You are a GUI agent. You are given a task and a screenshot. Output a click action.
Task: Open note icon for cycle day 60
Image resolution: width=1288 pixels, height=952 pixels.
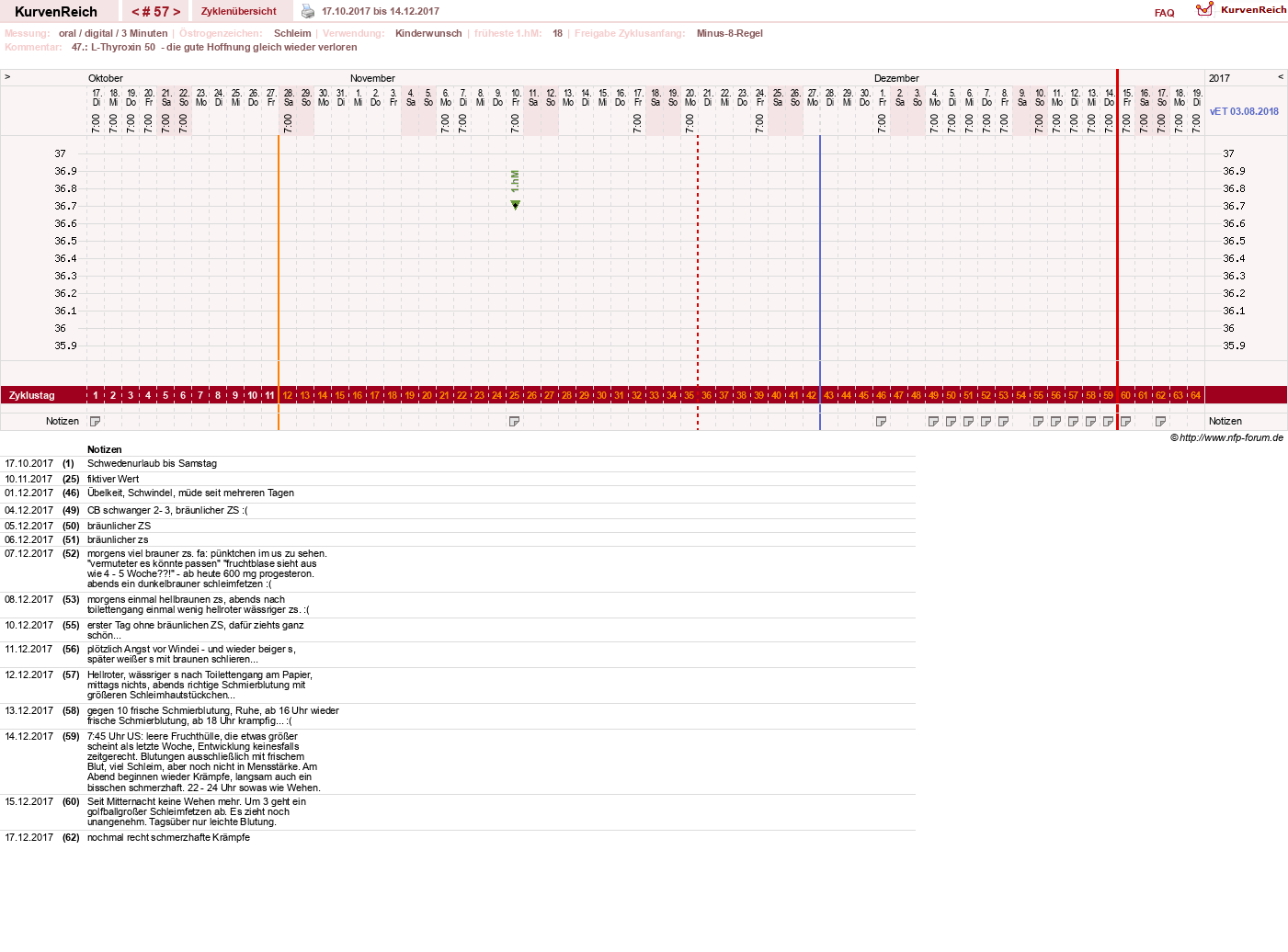(x=1126, y=422)
